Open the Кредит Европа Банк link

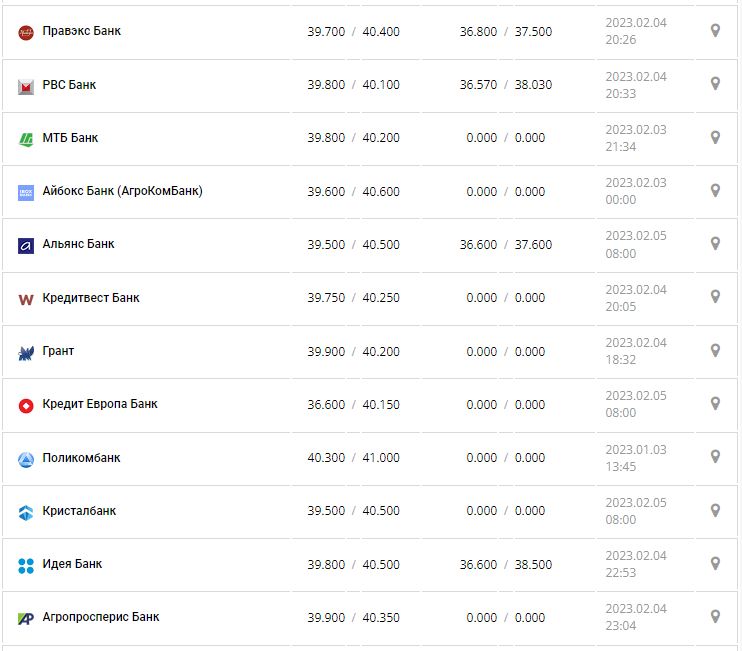pyautogui.click(x=100, y=404)
